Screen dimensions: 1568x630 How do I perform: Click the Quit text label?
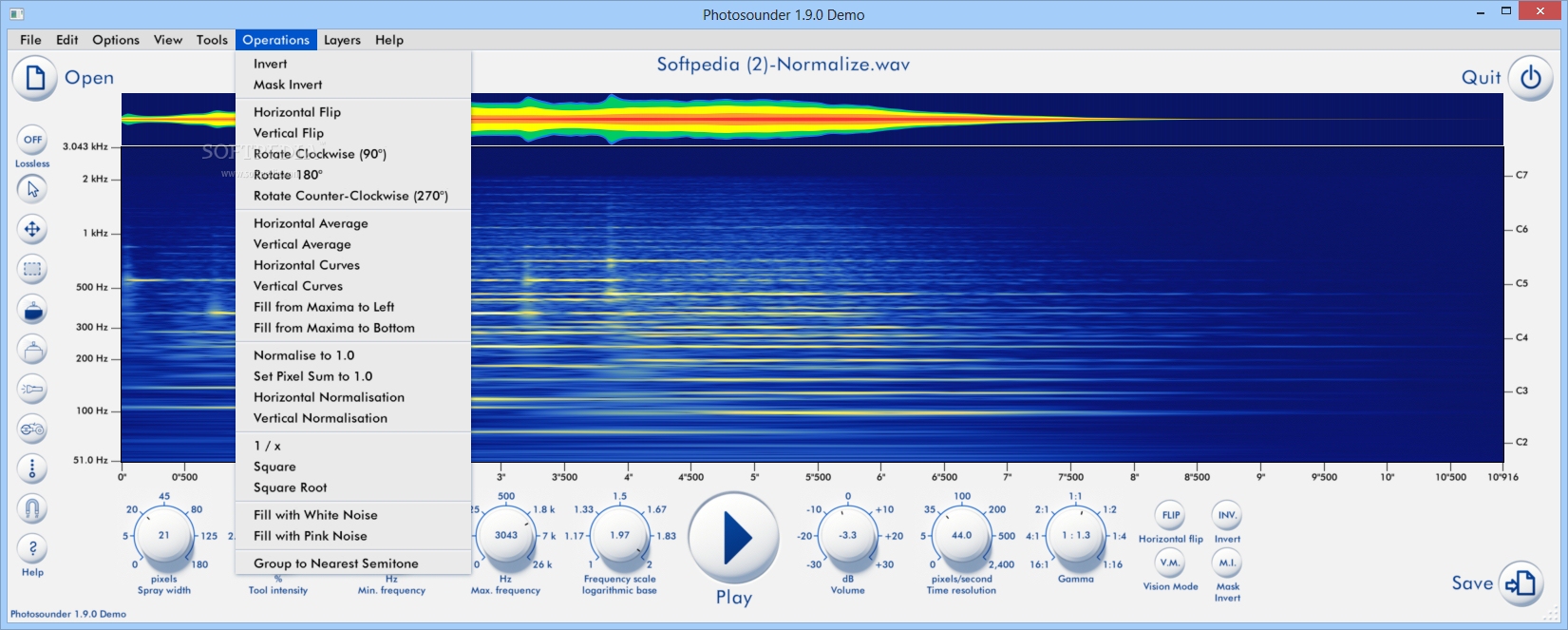pyautogui.click(x=1482, y=78)
